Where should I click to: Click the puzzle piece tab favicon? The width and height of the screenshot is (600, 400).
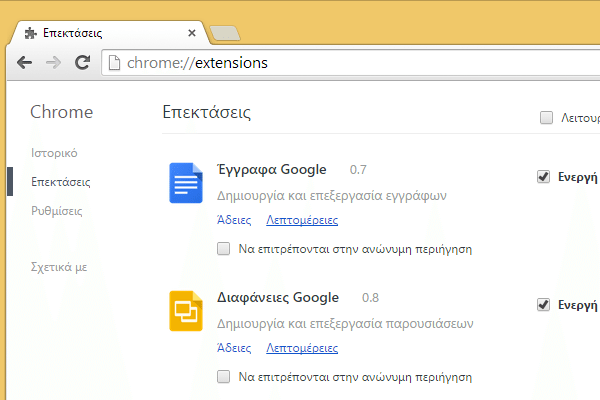coord(31,33)
